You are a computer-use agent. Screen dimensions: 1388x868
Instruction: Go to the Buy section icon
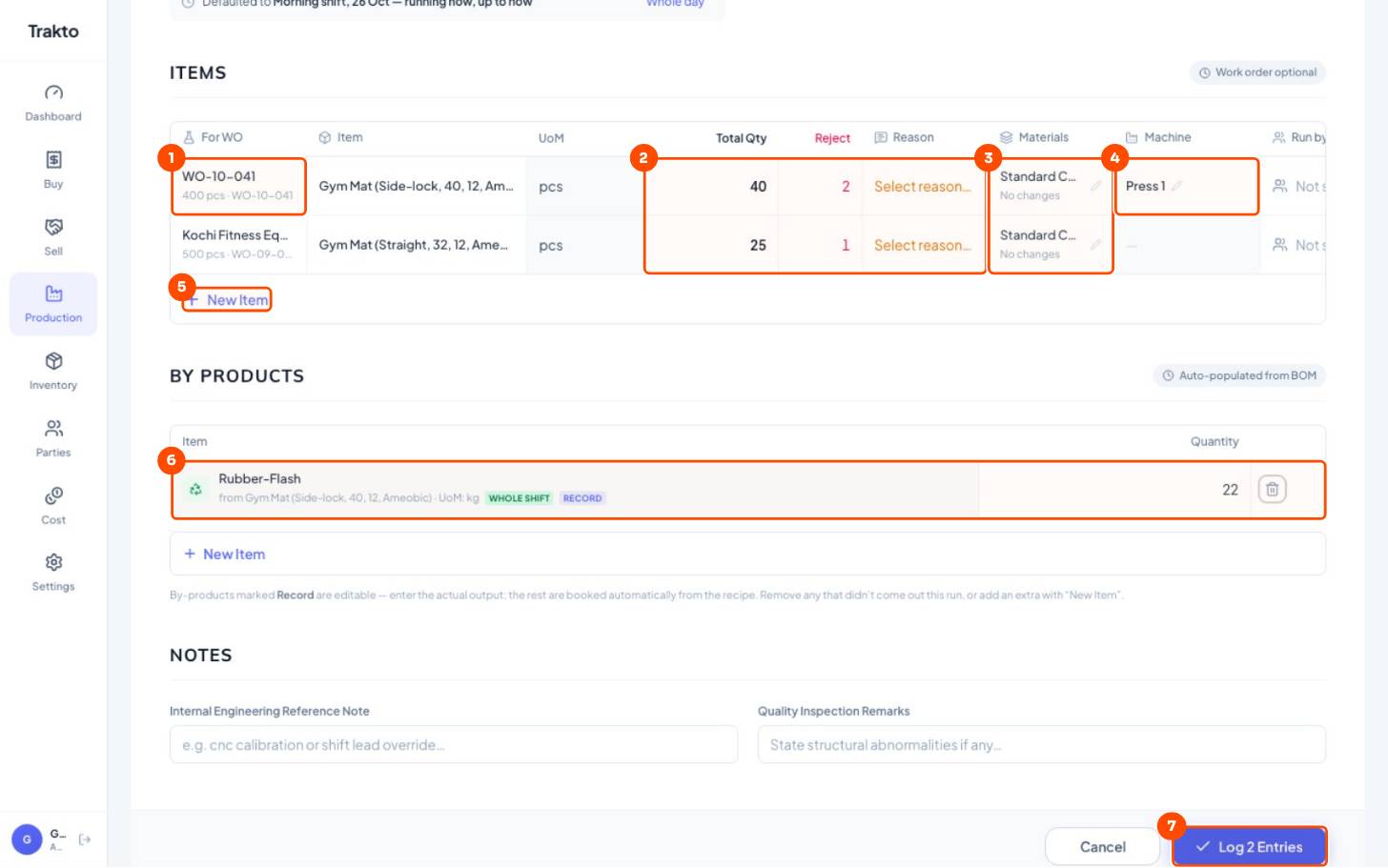click(53, 160)
